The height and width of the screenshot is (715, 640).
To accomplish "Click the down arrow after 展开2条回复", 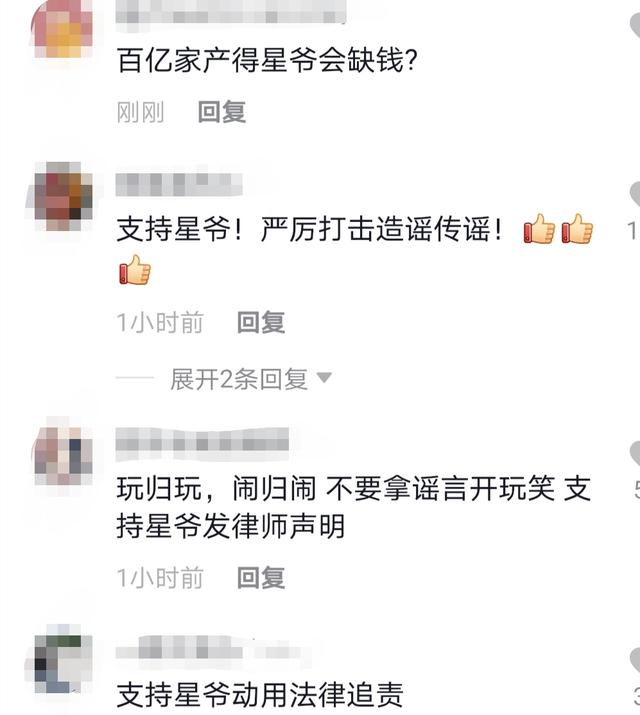I will pos(324,378).
